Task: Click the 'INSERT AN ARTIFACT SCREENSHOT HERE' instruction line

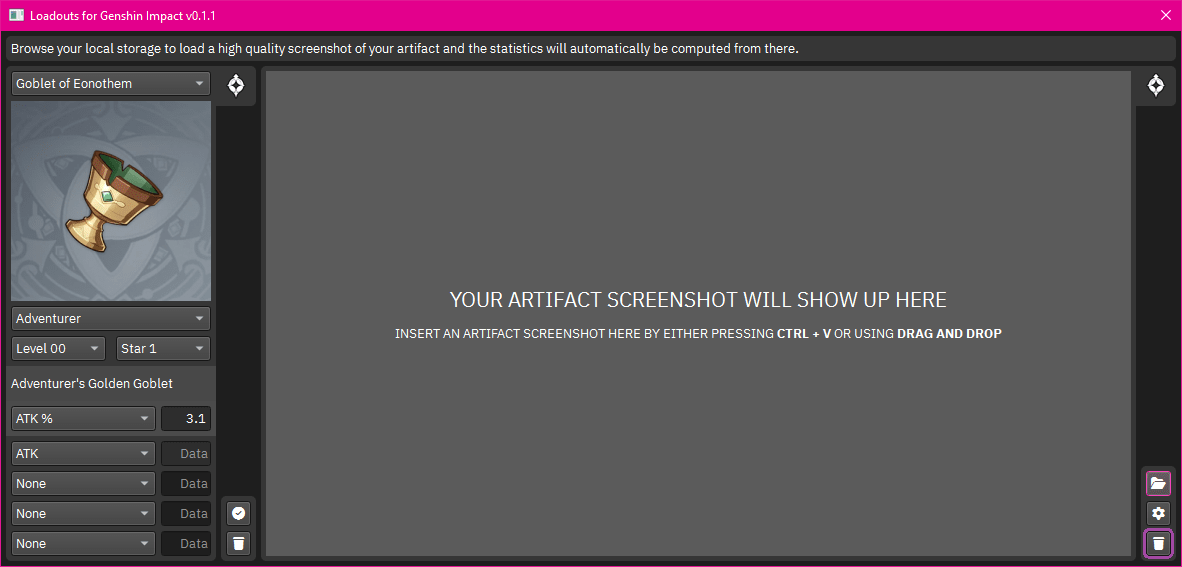Action: pos(698,333)
